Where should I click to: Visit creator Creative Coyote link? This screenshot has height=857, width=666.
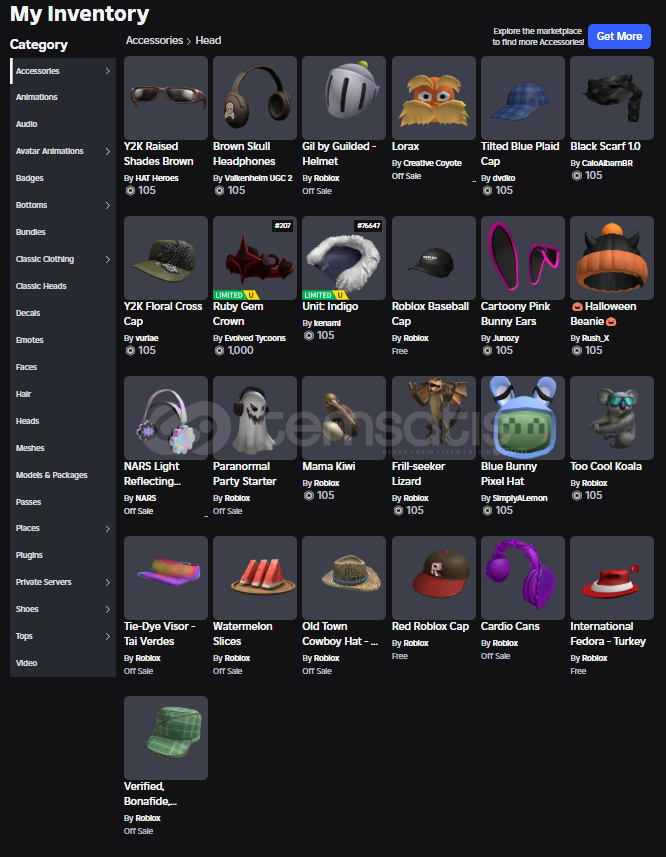(432, 163)
